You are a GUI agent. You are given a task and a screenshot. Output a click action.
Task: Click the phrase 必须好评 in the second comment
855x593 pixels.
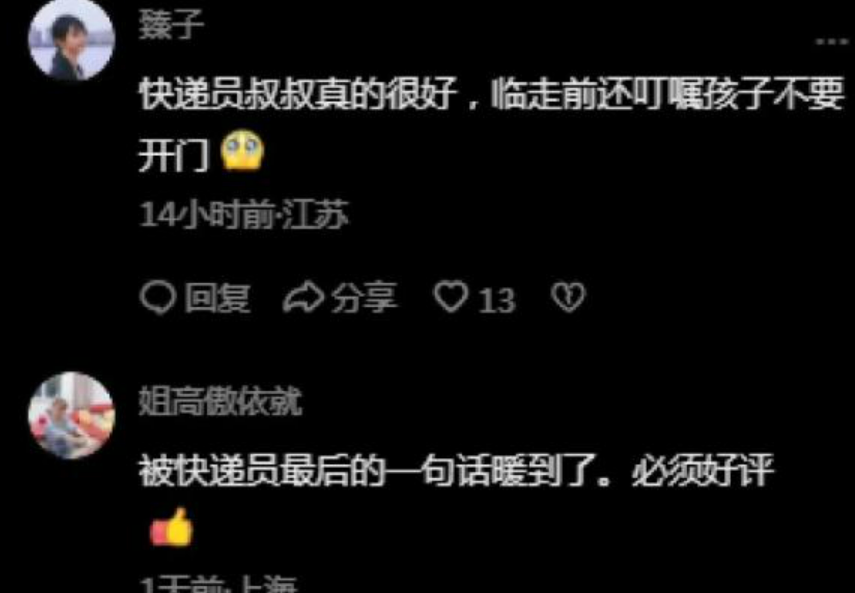tap(703, 470)
